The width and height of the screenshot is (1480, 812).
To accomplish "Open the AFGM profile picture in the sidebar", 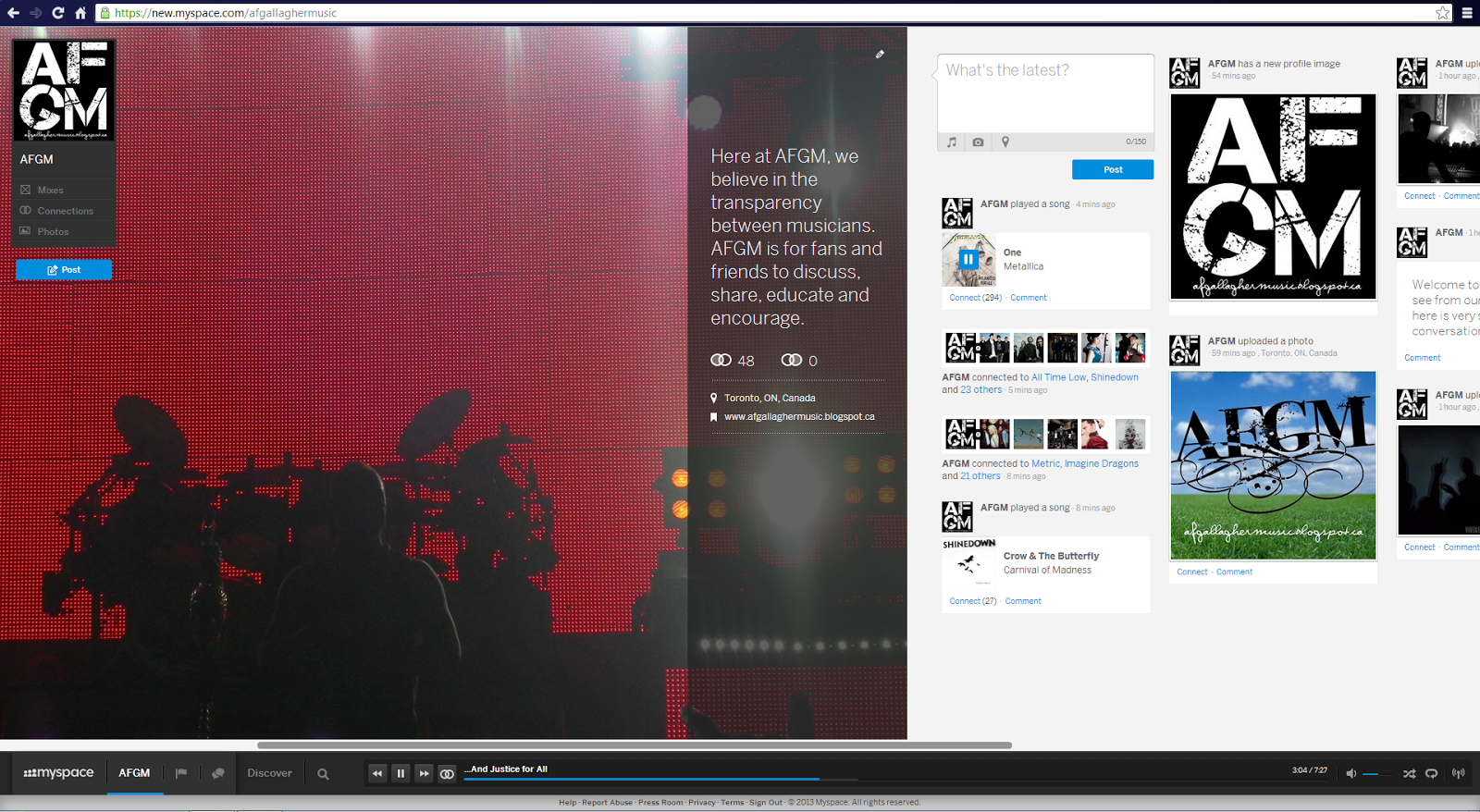I will (64, 91).
